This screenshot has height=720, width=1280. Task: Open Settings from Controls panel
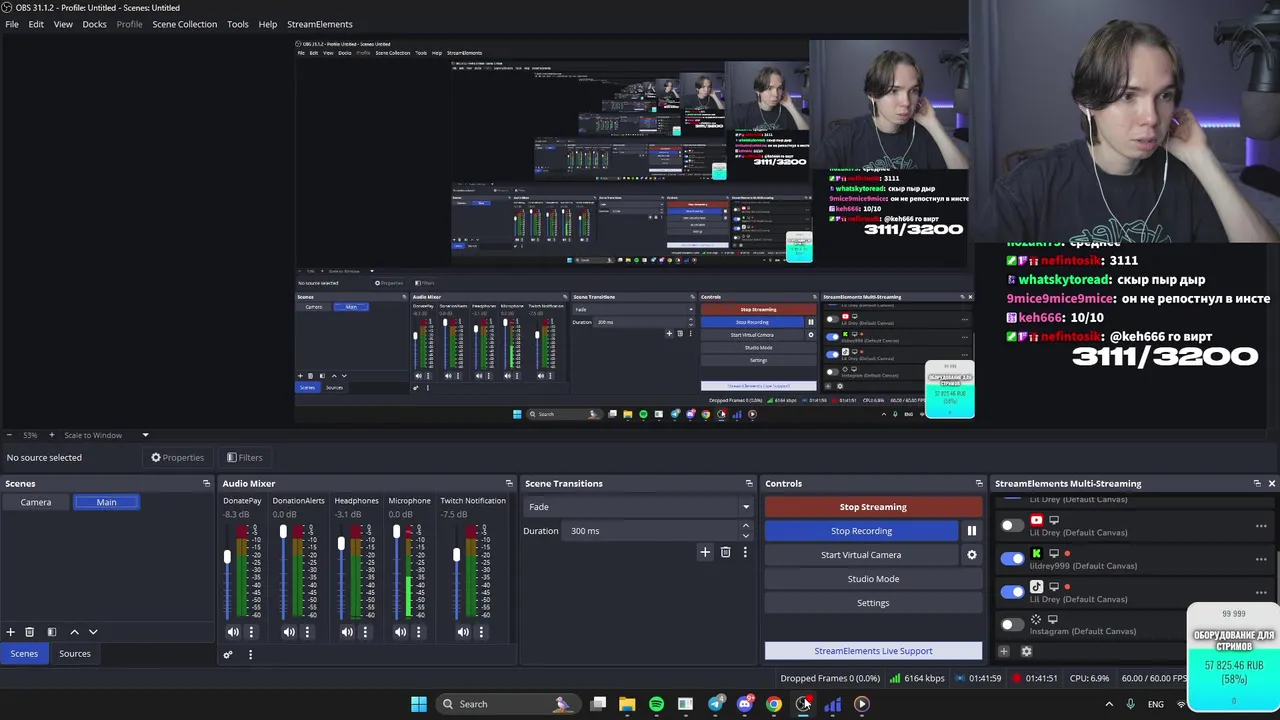point(873,603)
